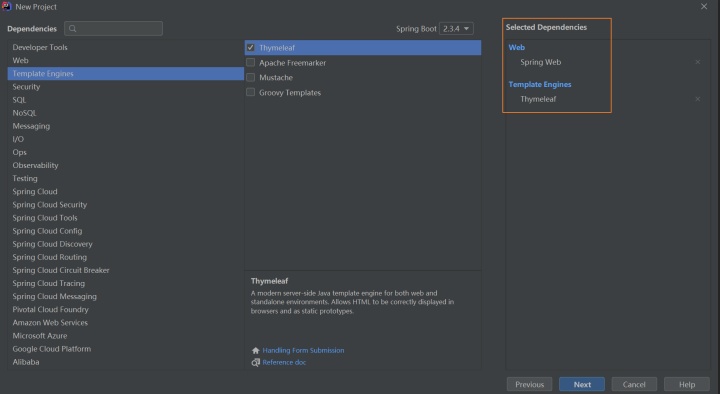Open Amazon Web Services category
The width and height of the screenshot is (720, 394).
point(126,322)
